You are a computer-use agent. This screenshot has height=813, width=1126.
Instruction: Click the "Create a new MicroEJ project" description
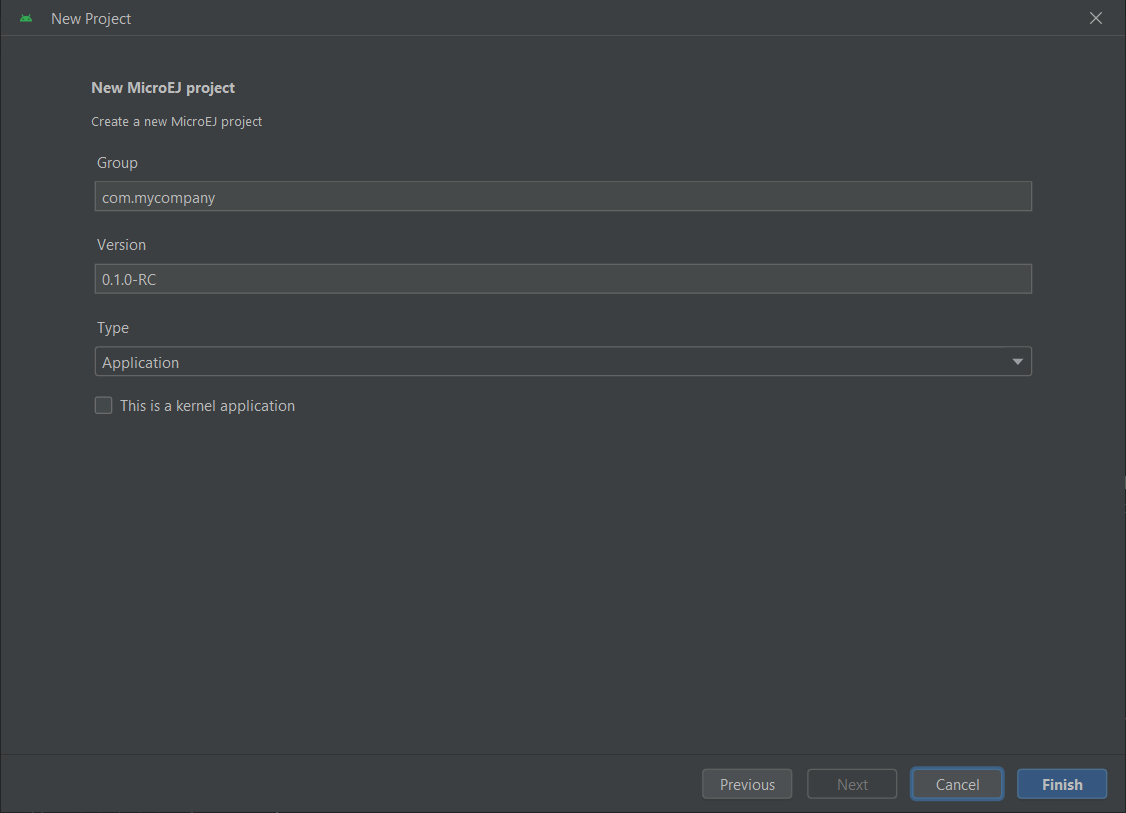(x=176, y=122)
